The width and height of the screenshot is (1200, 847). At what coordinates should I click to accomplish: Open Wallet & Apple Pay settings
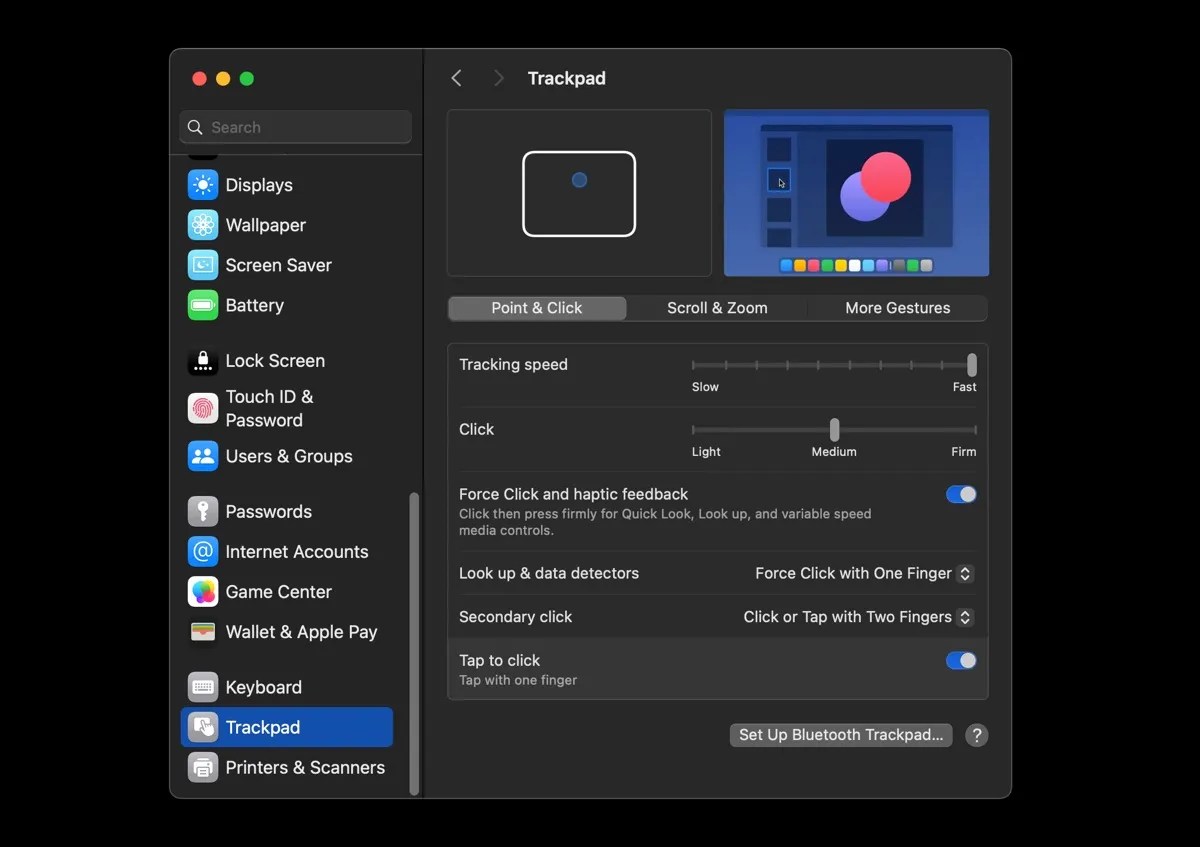[202, 632]
